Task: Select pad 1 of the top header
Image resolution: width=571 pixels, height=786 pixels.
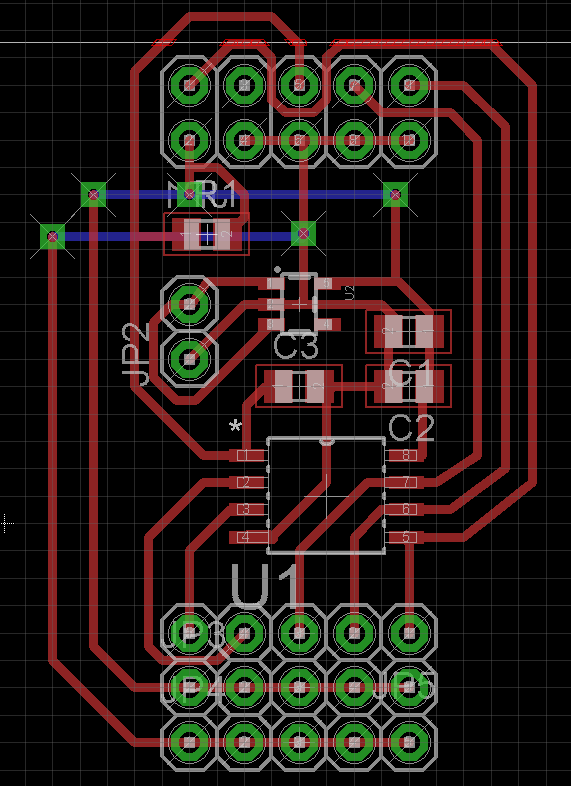Action: [x=189, y=85]
